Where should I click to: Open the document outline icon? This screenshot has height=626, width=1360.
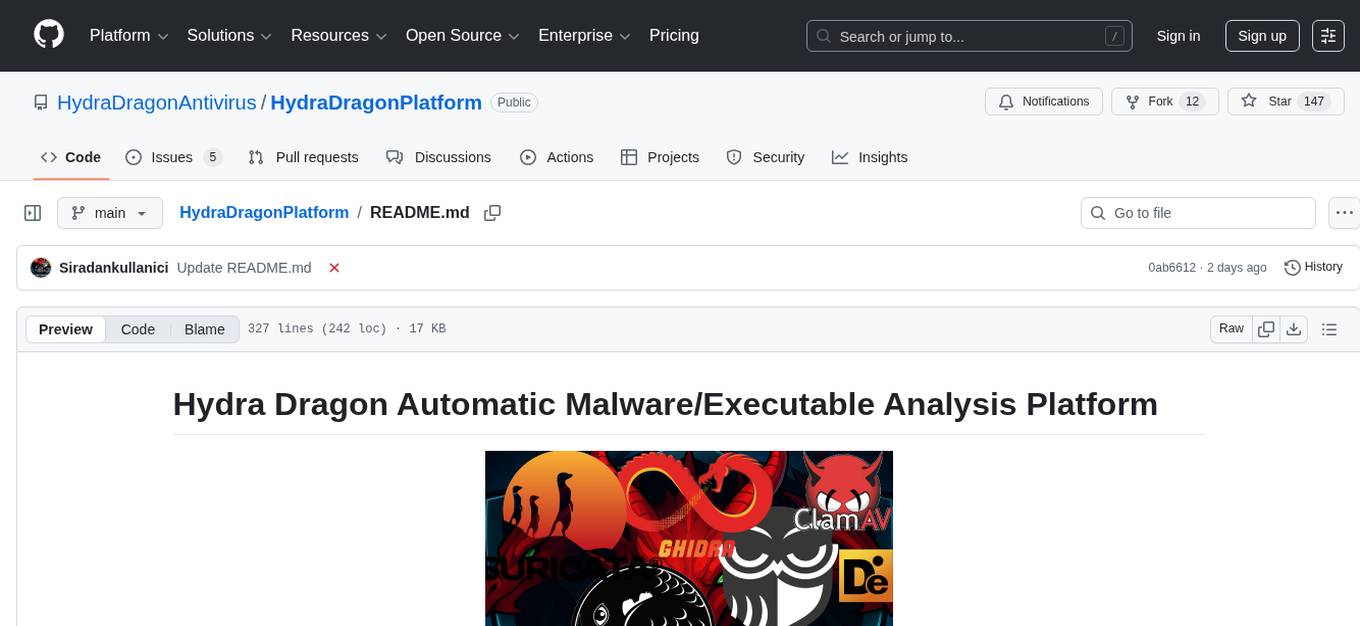pos(1329,329)
